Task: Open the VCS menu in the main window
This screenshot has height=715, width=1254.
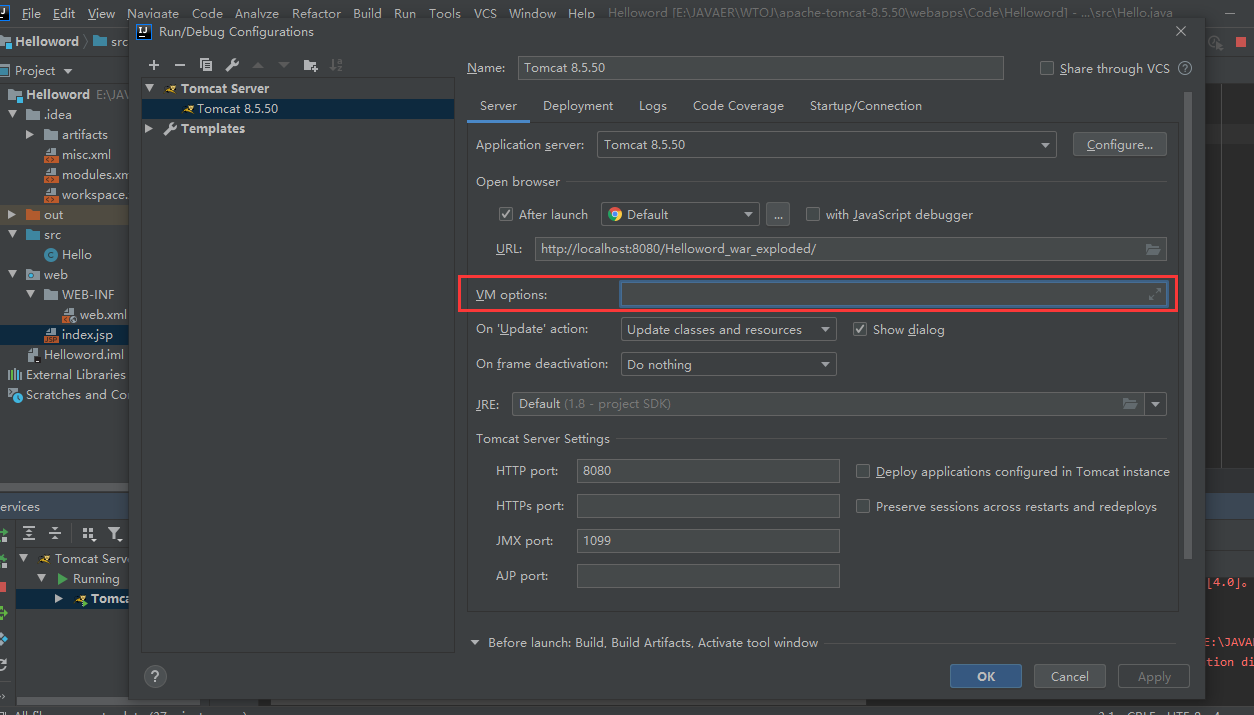Action: [x=485, y=13]
